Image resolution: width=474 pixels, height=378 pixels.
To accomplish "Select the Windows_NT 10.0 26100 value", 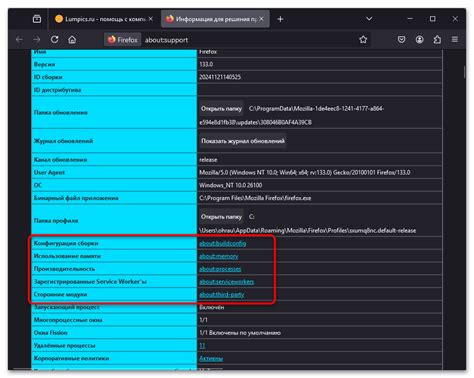I will tap(231, 185).
